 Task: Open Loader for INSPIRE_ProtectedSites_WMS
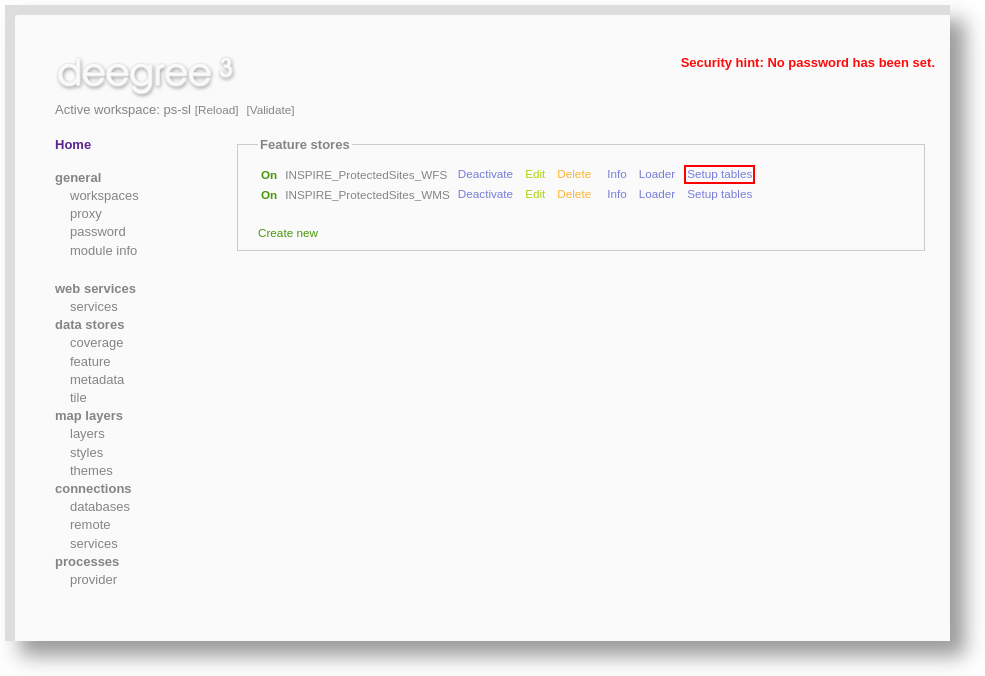coord(656,194)
